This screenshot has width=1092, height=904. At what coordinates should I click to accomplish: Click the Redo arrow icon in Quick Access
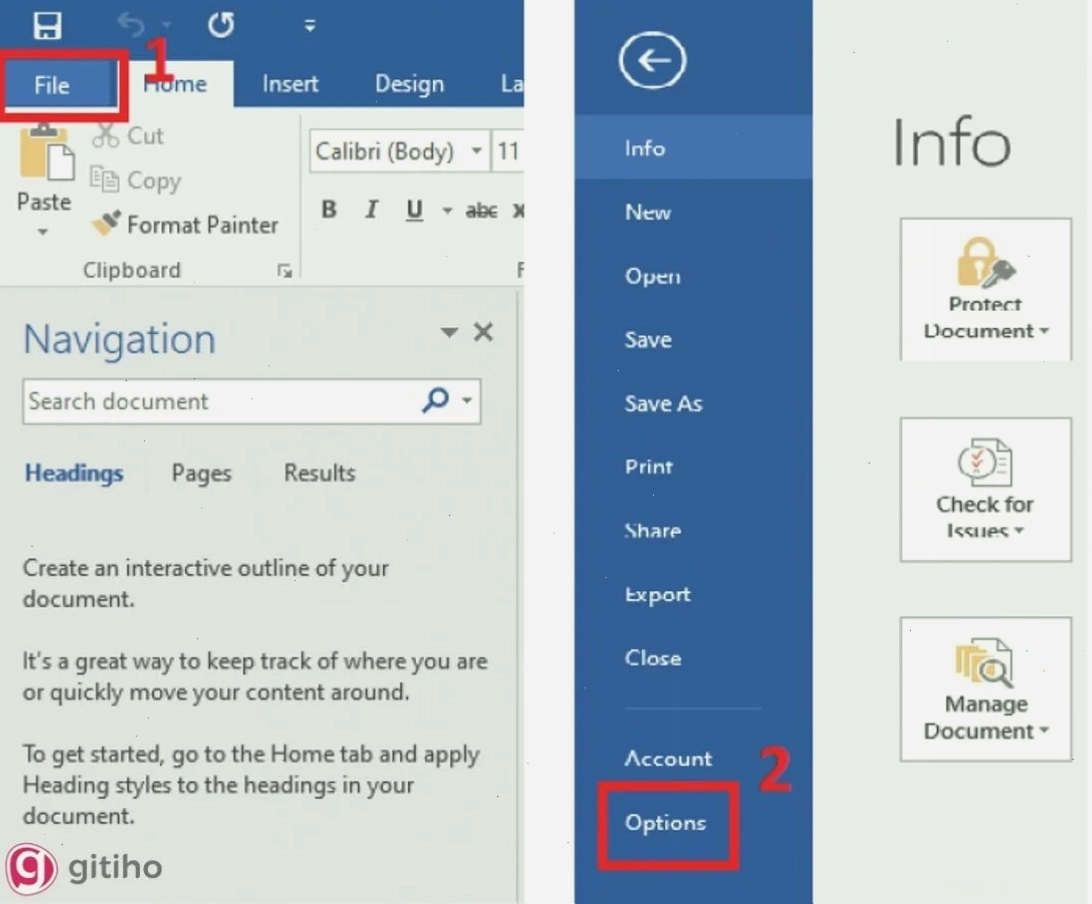[221, 25]
